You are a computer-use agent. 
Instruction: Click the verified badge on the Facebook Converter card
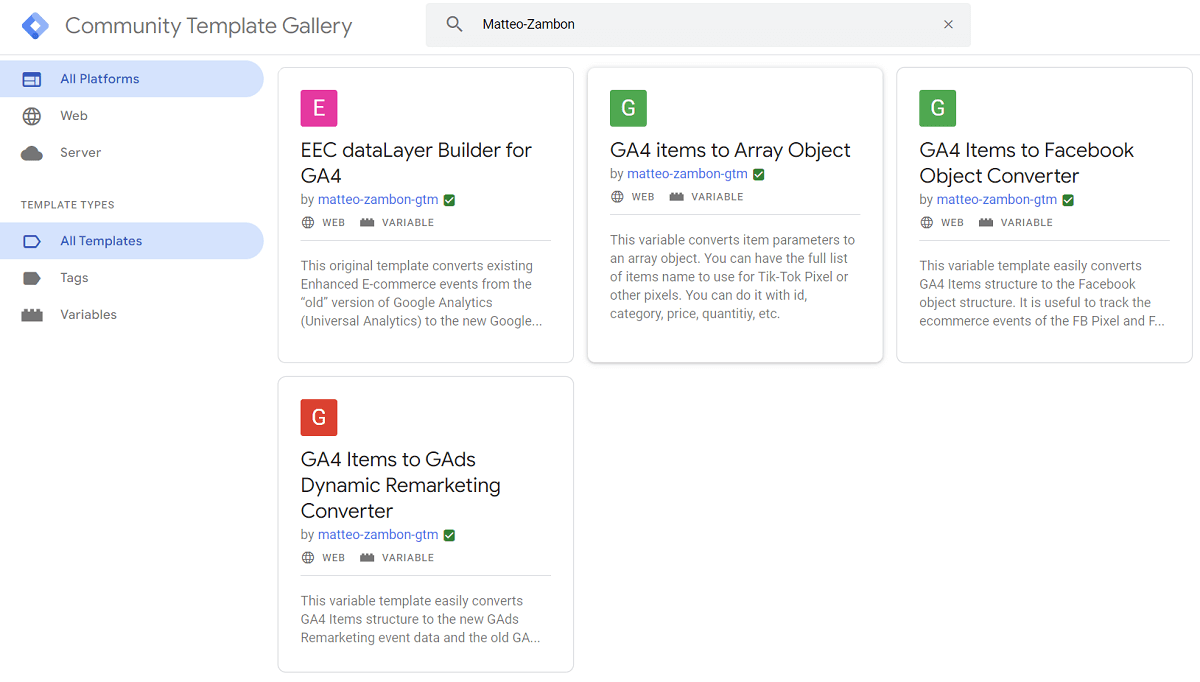pos(1068,200)
